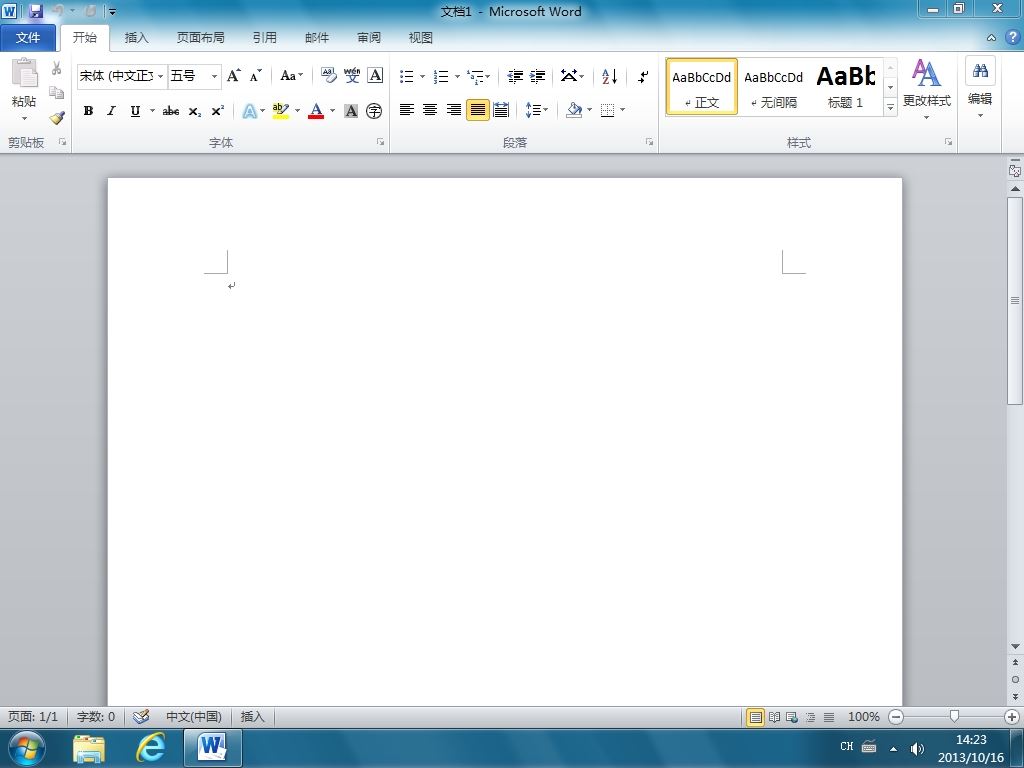
Task: Click the Shrink Font icon
Action: coord(255,76)
